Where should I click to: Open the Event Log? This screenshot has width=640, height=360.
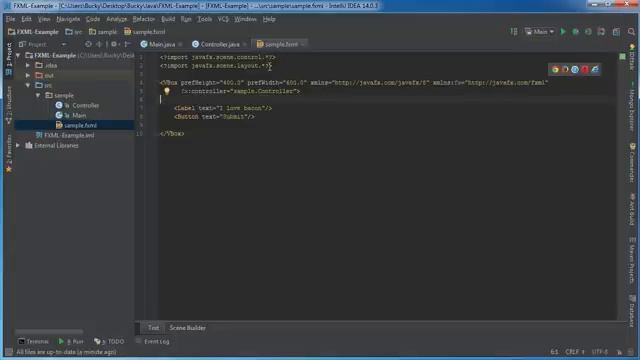pos(153,341)
